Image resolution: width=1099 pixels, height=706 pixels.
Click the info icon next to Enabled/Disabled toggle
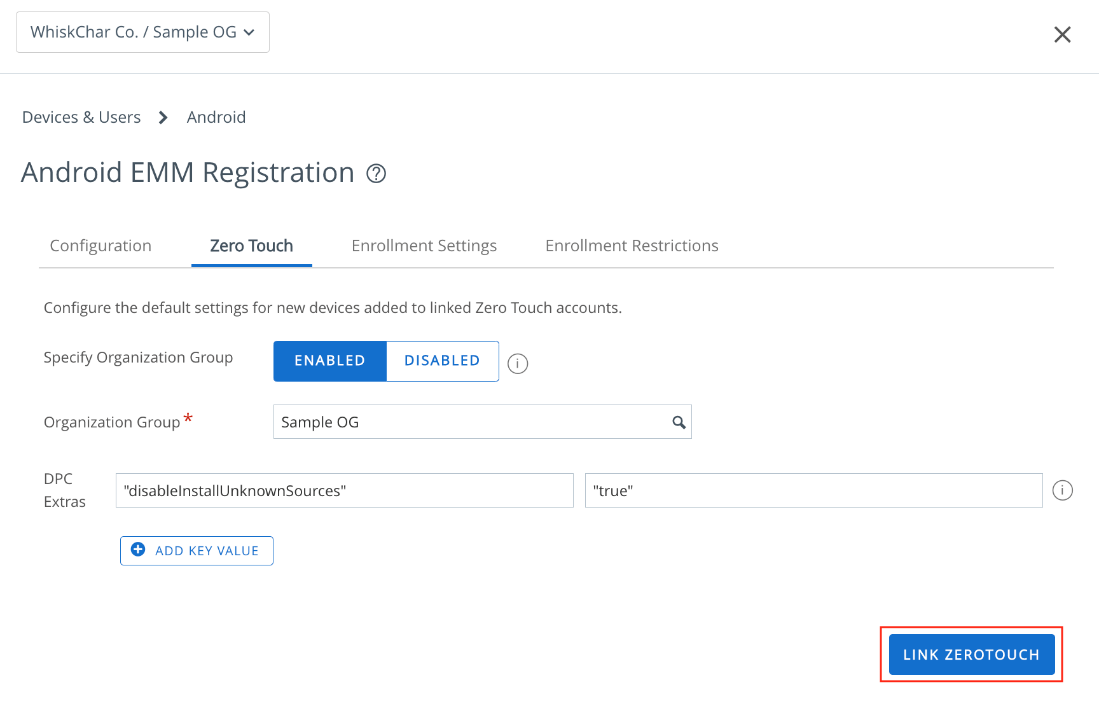point(517,363)
